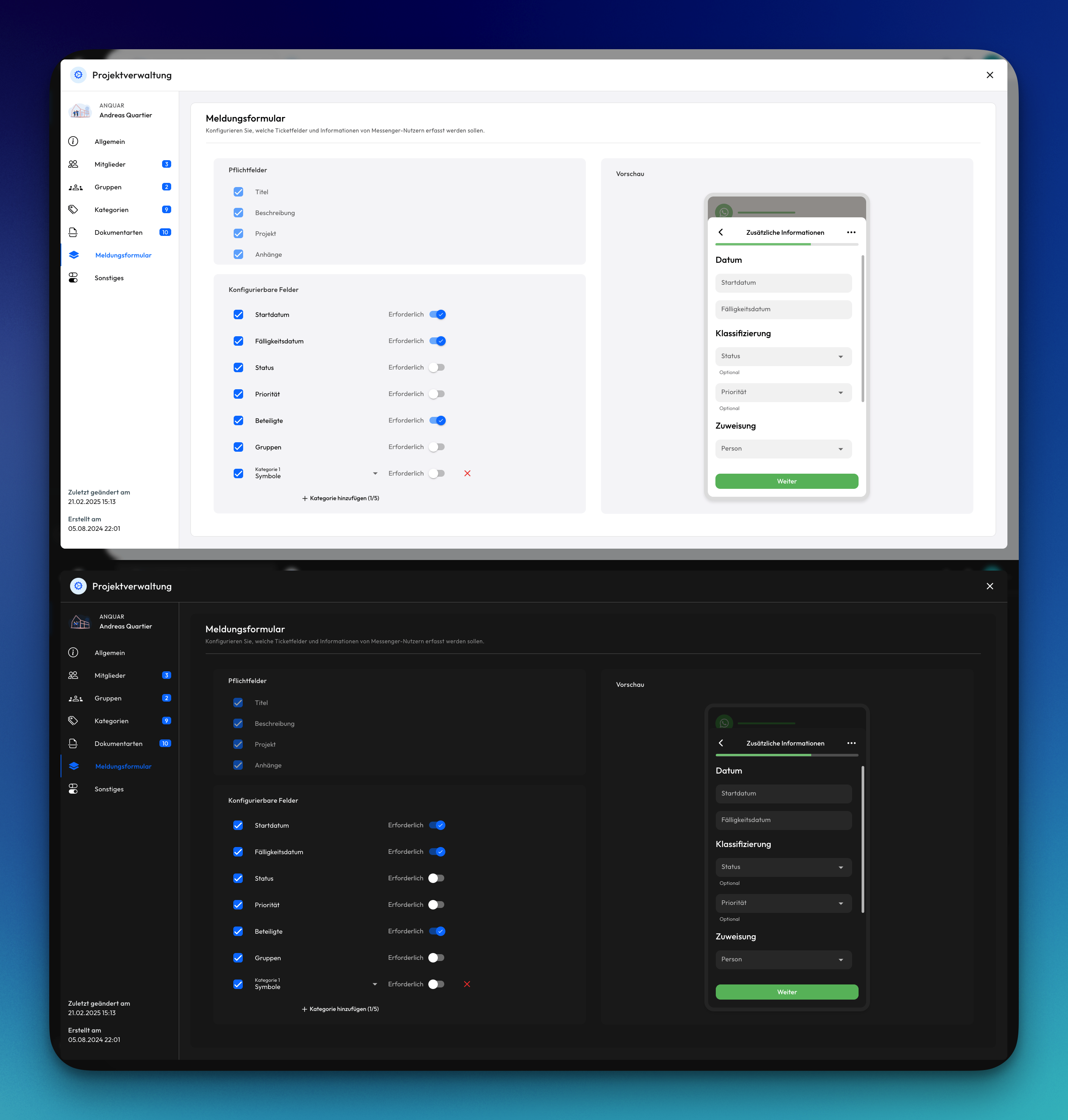Uncheck the Beschreibung required field

click(x=238, y=212)
